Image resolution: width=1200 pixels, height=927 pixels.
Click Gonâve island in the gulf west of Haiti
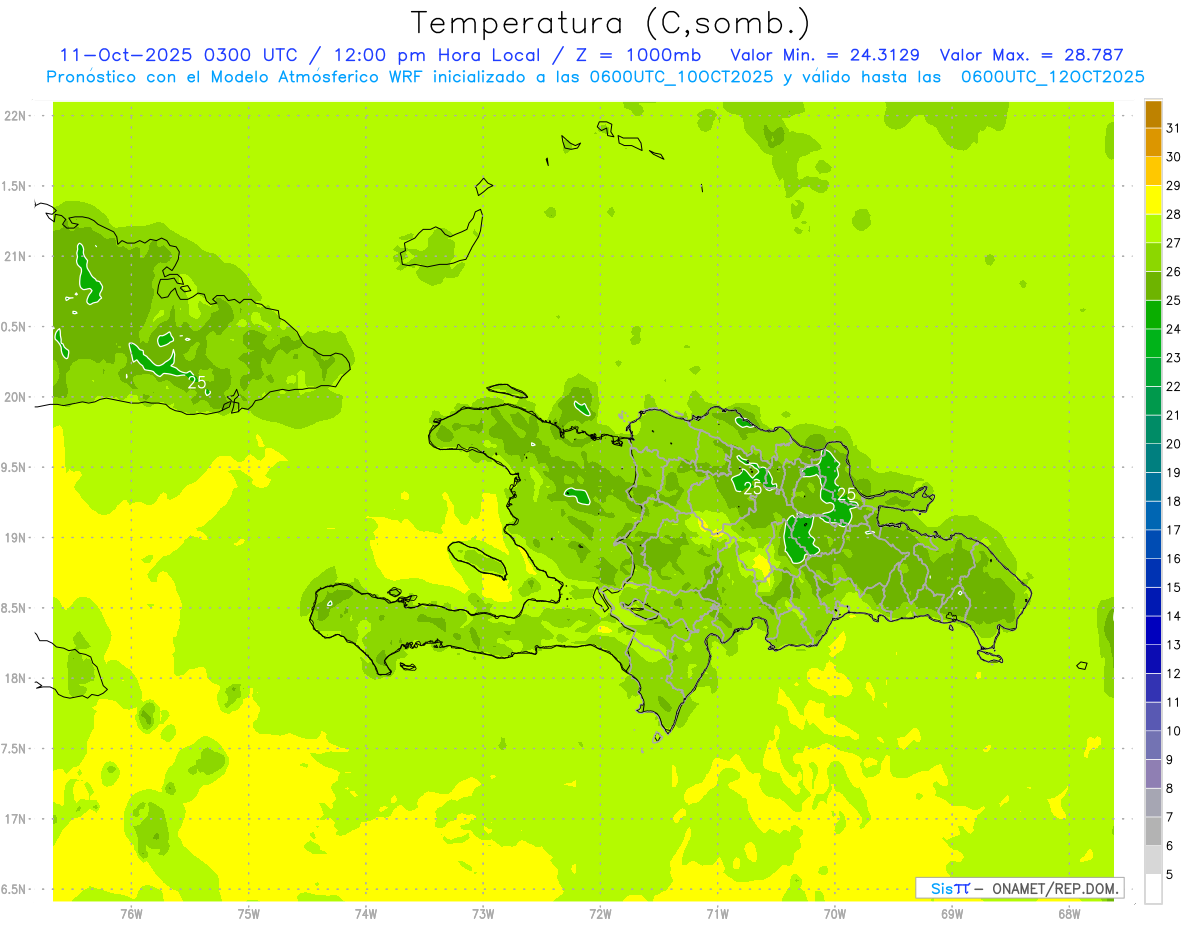(x=478, y=558)
